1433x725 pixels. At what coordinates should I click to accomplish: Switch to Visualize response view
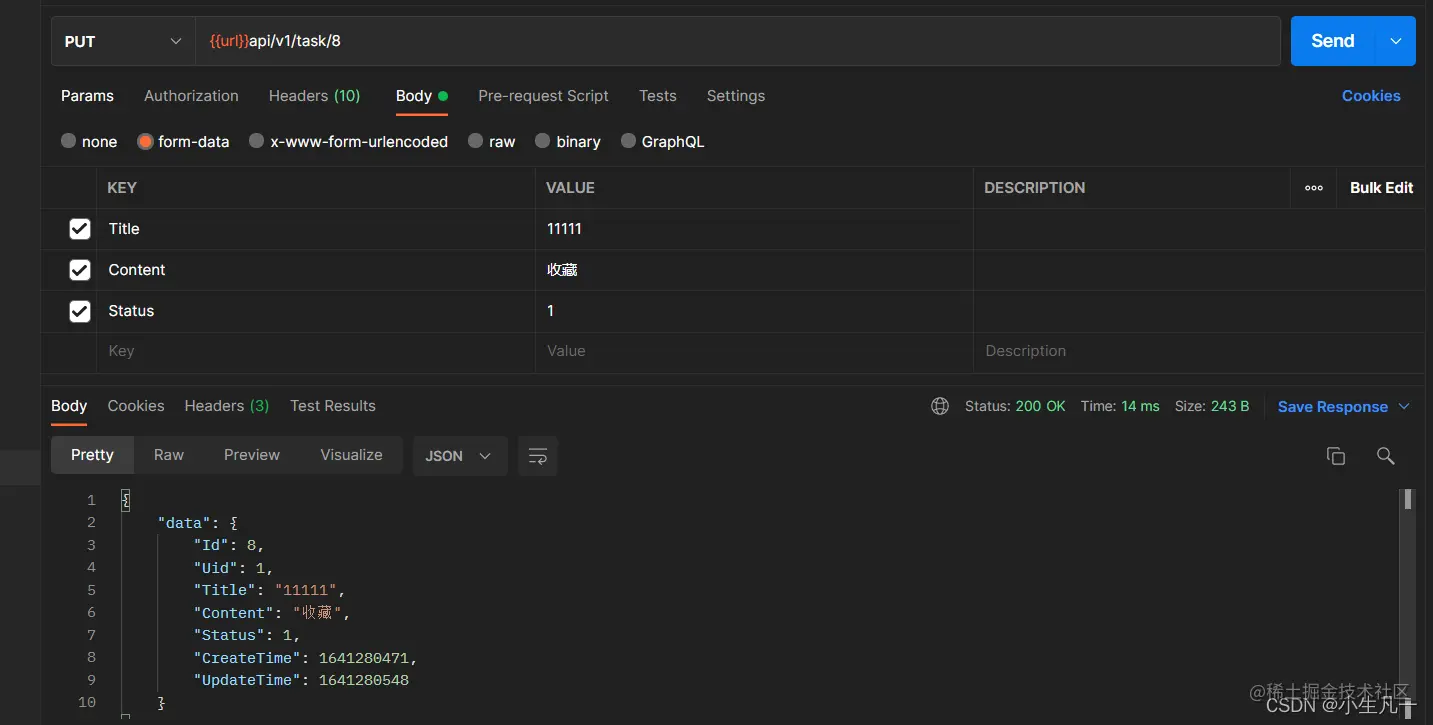[351, 455]
